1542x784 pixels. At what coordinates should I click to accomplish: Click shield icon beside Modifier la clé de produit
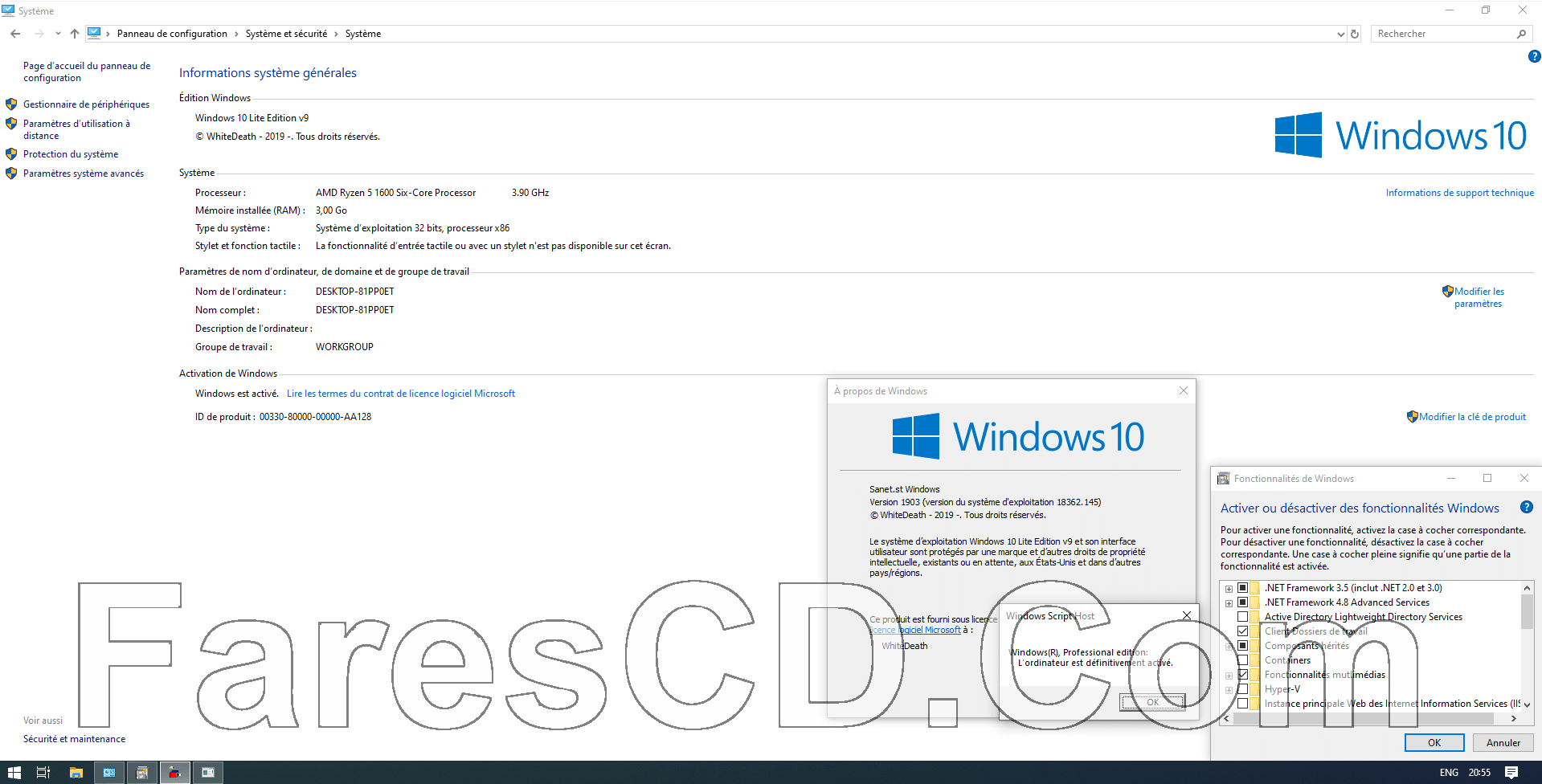[1412, 417]
